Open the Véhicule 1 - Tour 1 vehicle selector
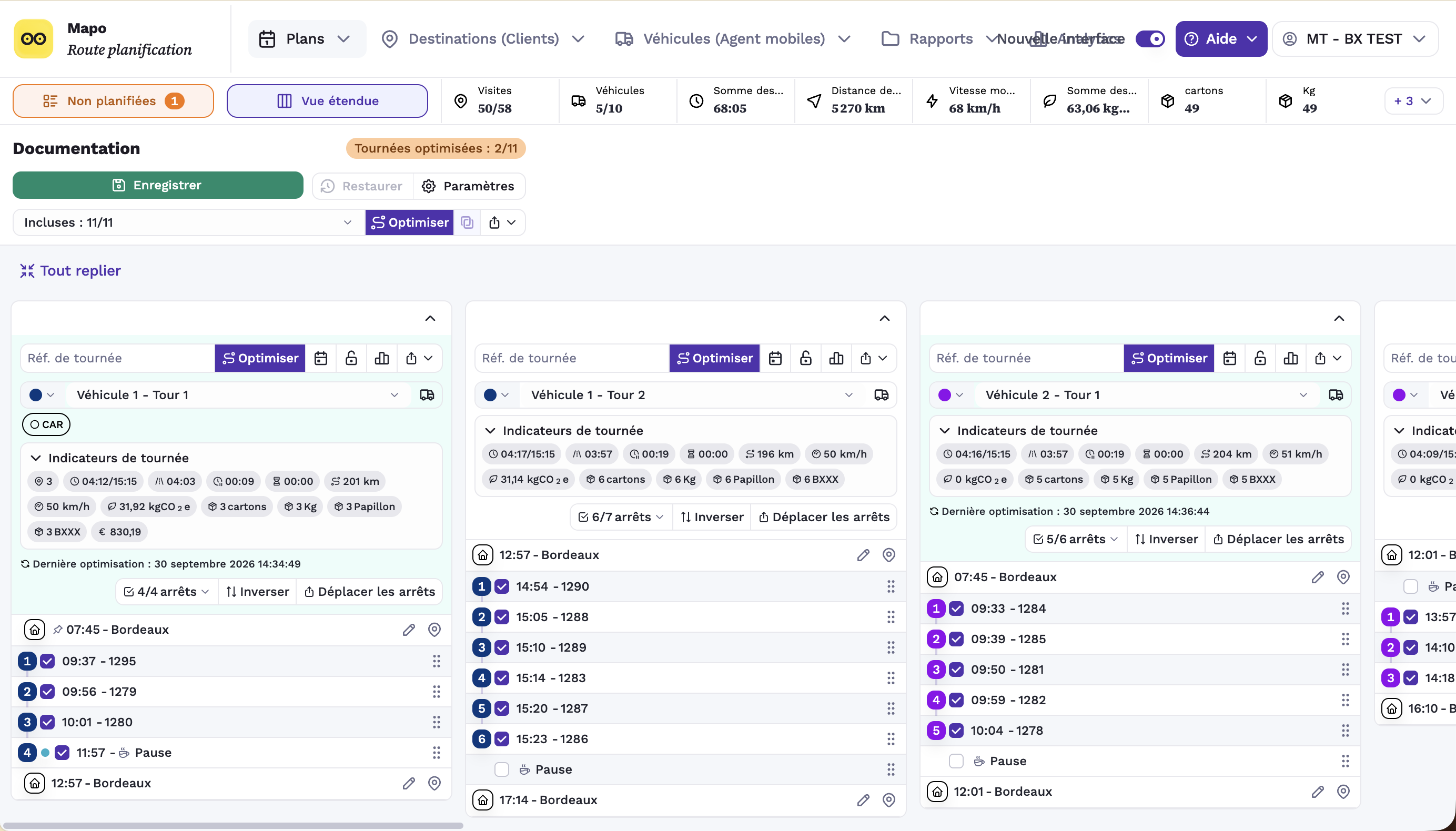Viewport: 1456px width, 831px height. [238, 395]
